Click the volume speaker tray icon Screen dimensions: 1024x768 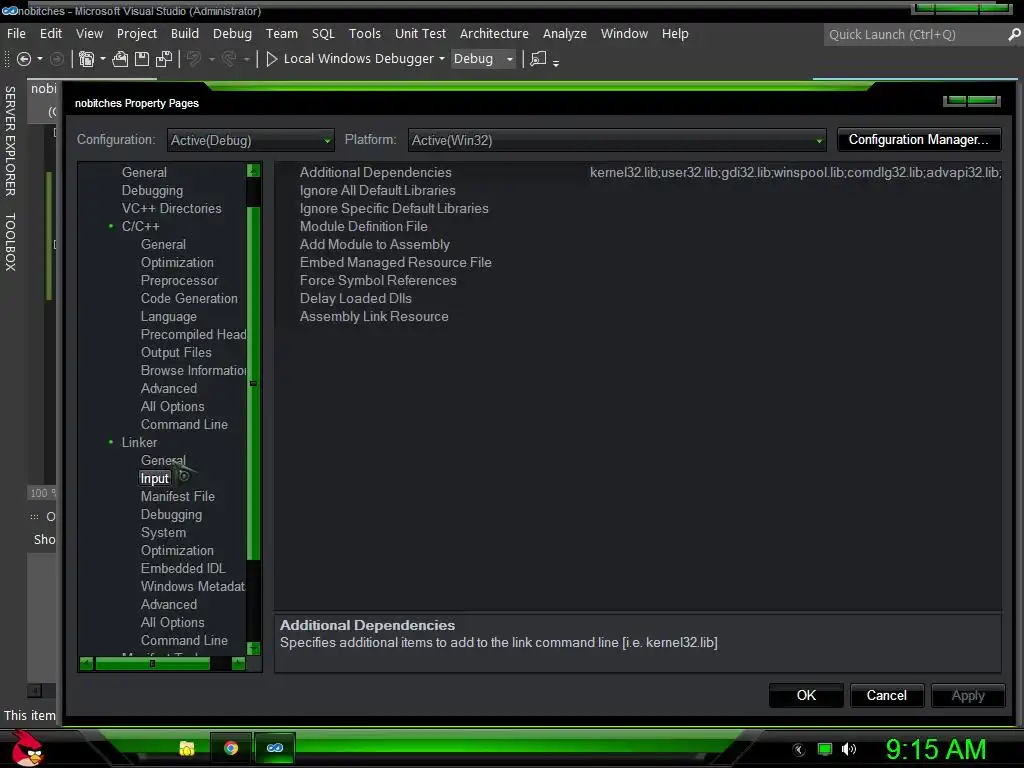[x=848, y=749]
